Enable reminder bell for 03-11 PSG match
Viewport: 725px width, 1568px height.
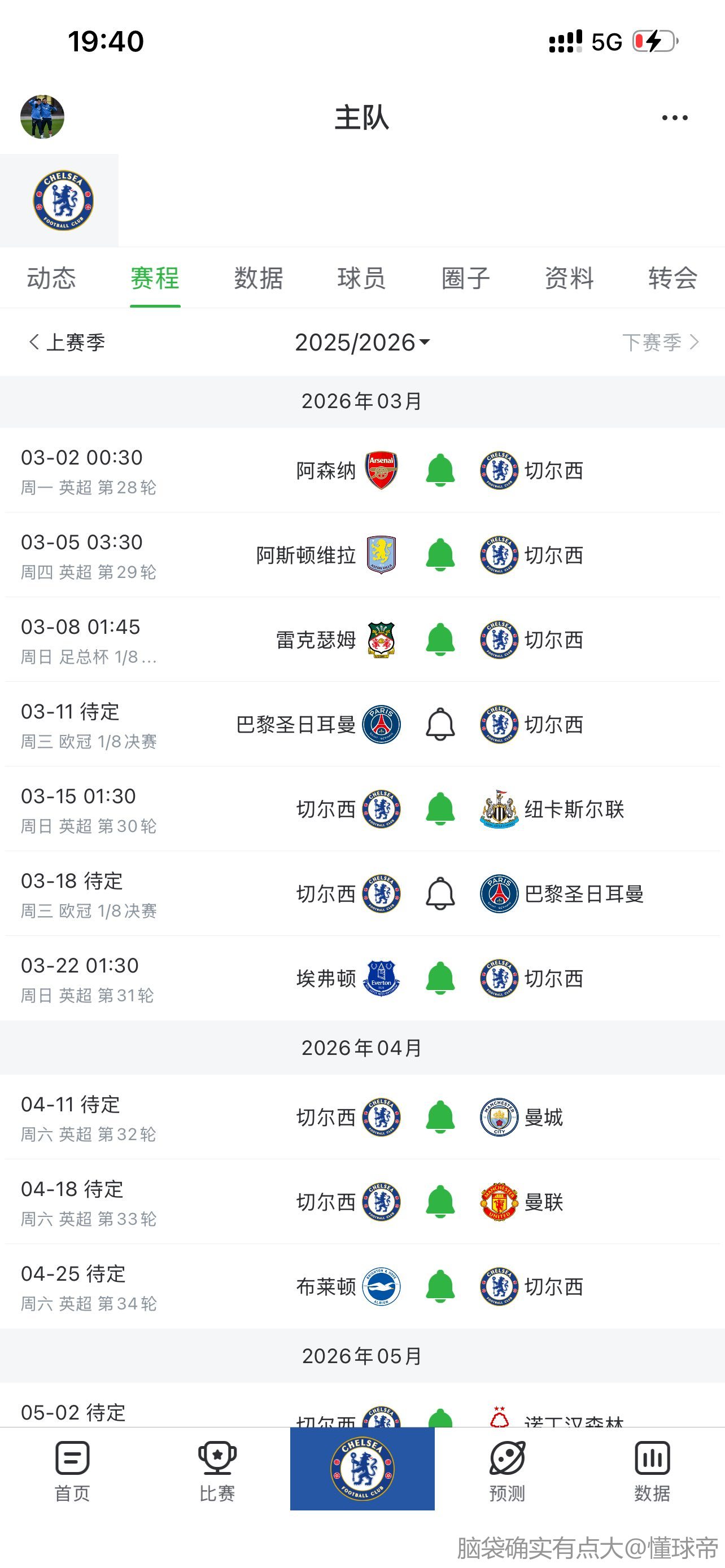point(440,724)
